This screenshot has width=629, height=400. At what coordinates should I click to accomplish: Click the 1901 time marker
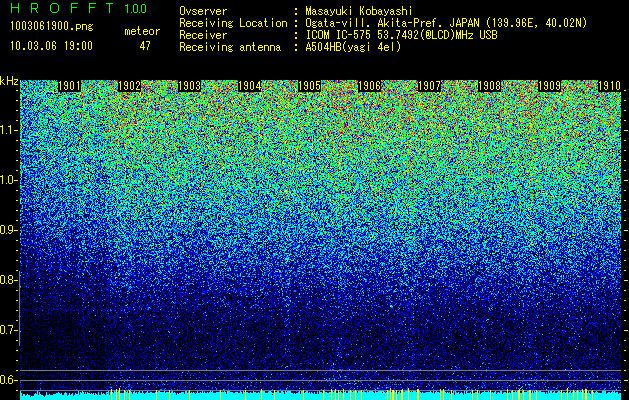point(69,86)
